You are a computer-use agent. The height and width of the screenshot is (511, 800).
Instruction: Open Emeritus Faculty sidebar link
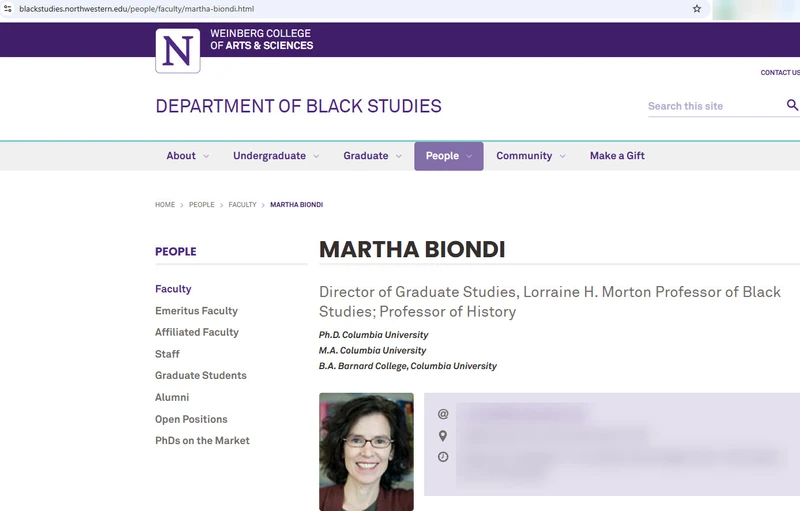pos(196,311)
